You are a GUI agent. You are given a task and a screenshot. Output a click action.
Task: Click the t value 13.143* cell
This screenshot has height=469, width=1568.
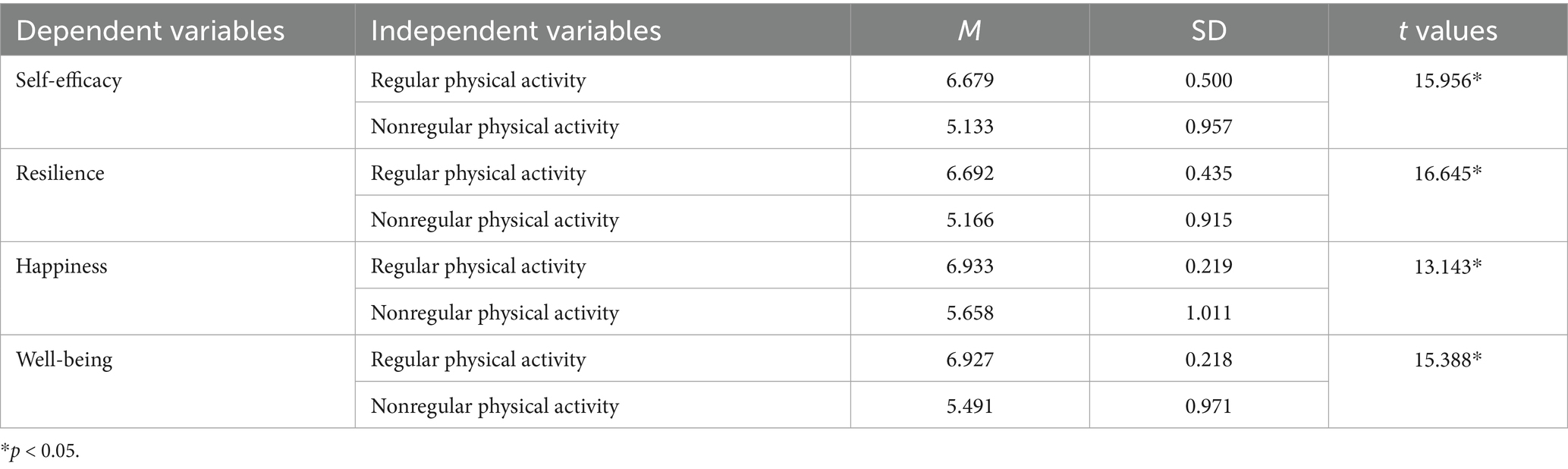(1447, 266)
